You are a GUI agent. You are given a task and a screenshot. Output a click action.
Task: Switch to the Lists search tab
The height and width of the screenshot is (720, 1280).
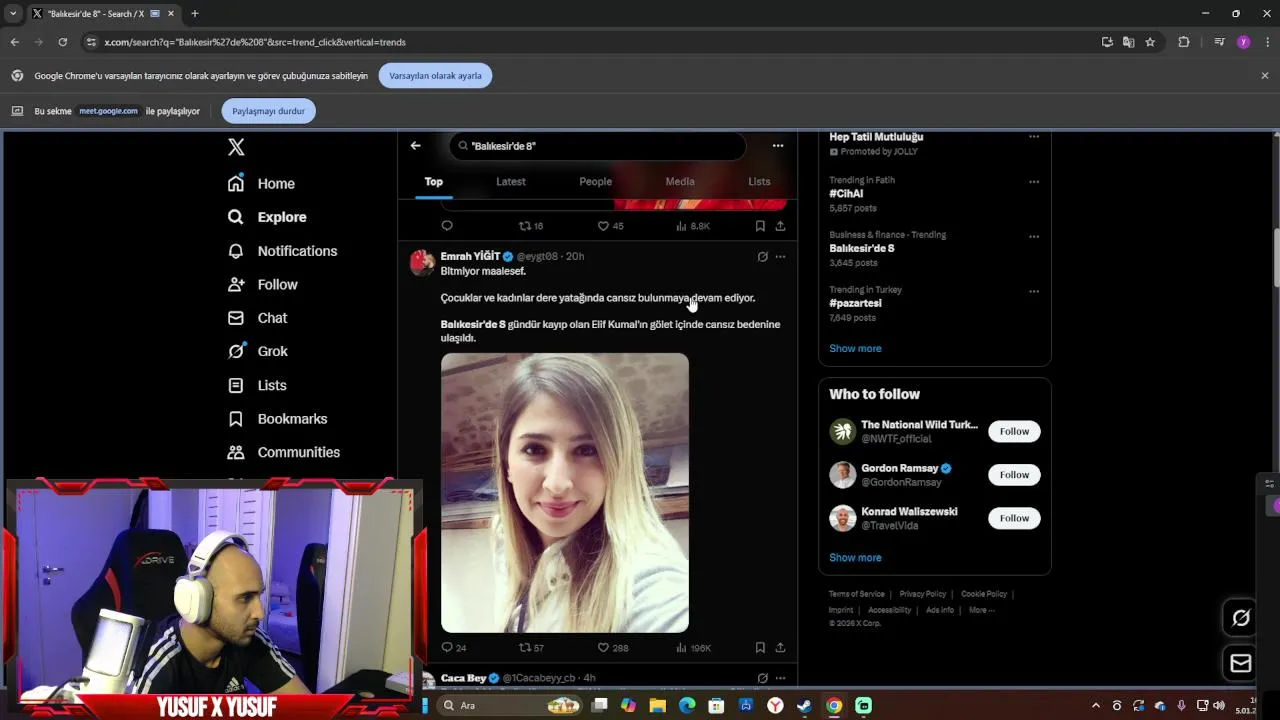click(759, 182)
